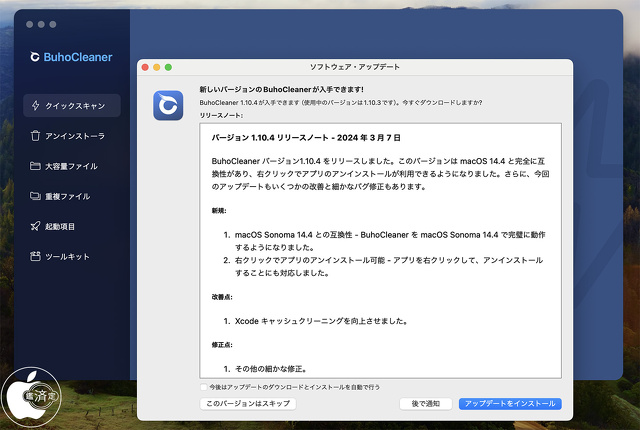Click the rocket icon for 起動項目
The image size is (640, 430).
[x=36, y=226]
